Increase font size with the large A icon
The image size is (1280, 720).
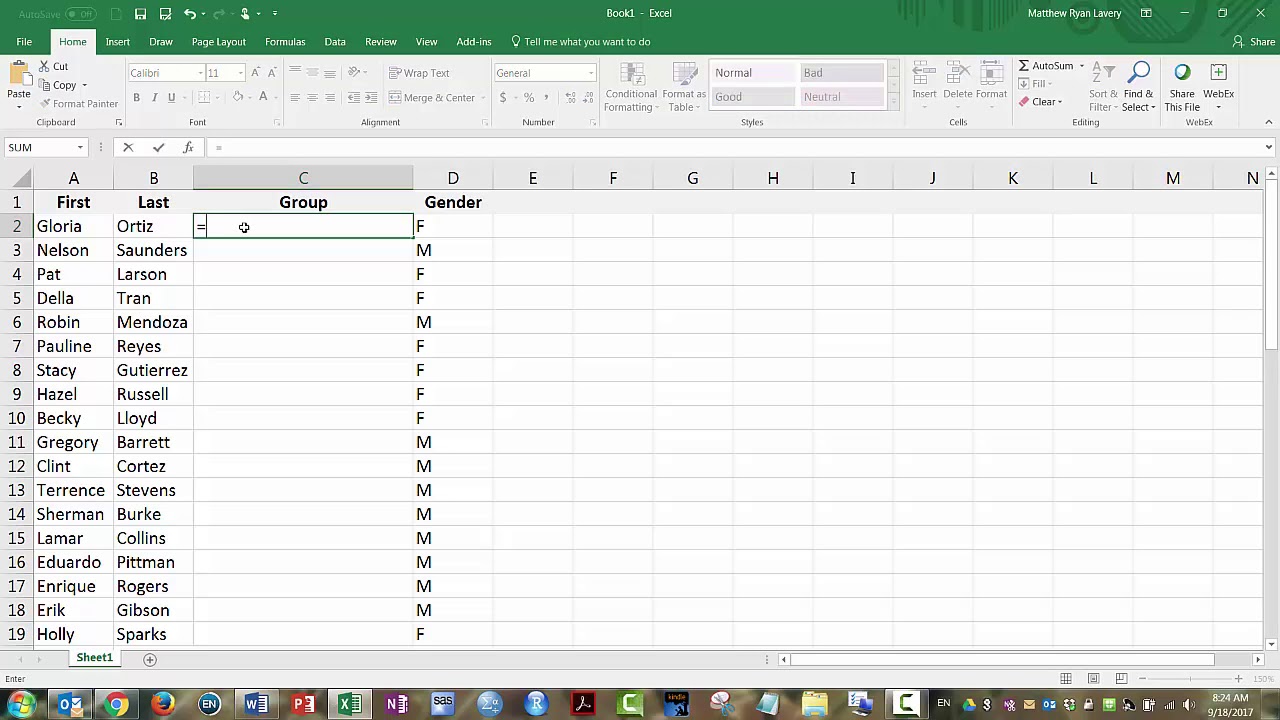click(x=256, y=73)
